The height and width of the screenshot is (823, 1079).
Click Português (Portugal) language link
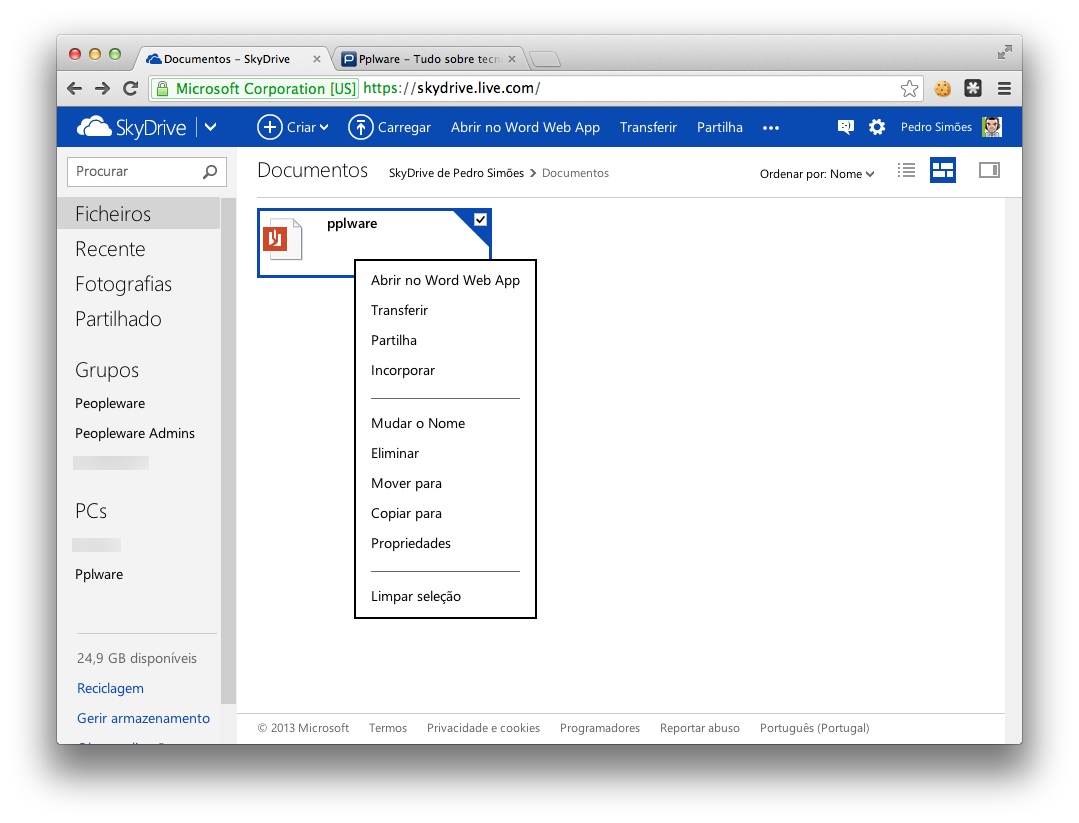click(x=814, y=728)
